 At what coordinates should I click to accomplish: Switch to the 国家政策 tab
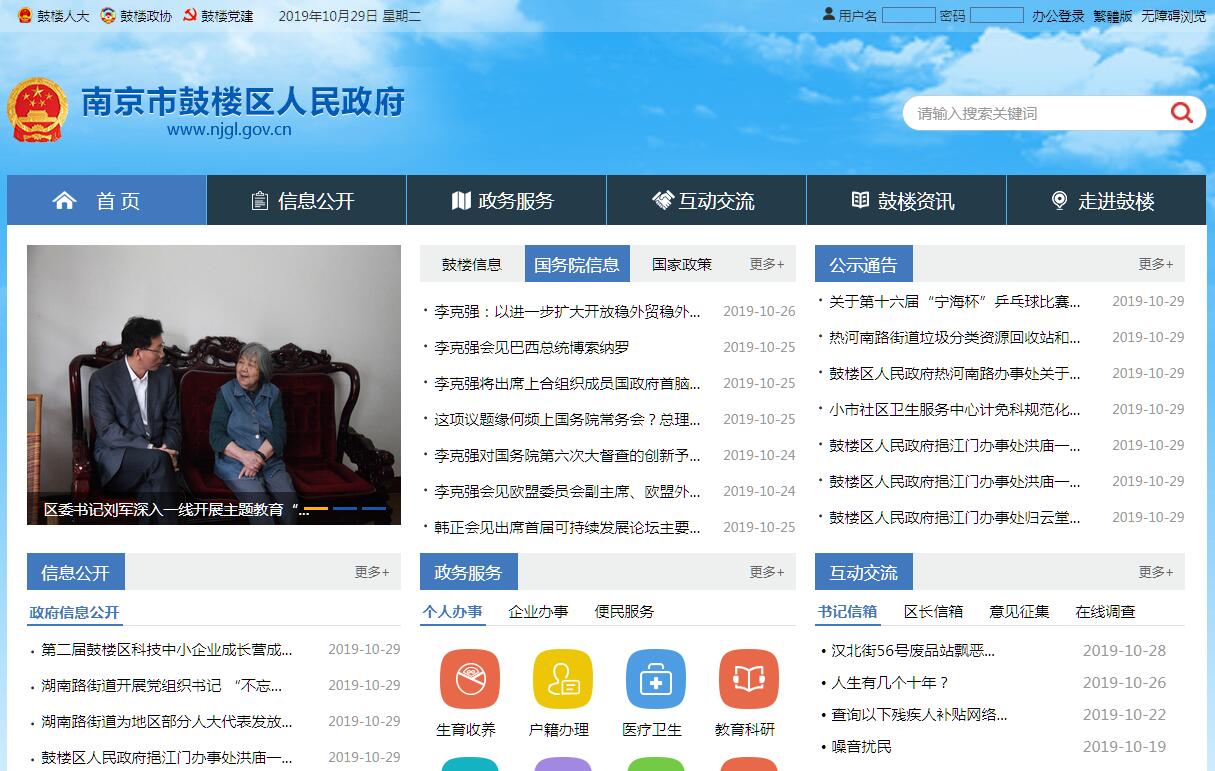[x=682, y=264]
